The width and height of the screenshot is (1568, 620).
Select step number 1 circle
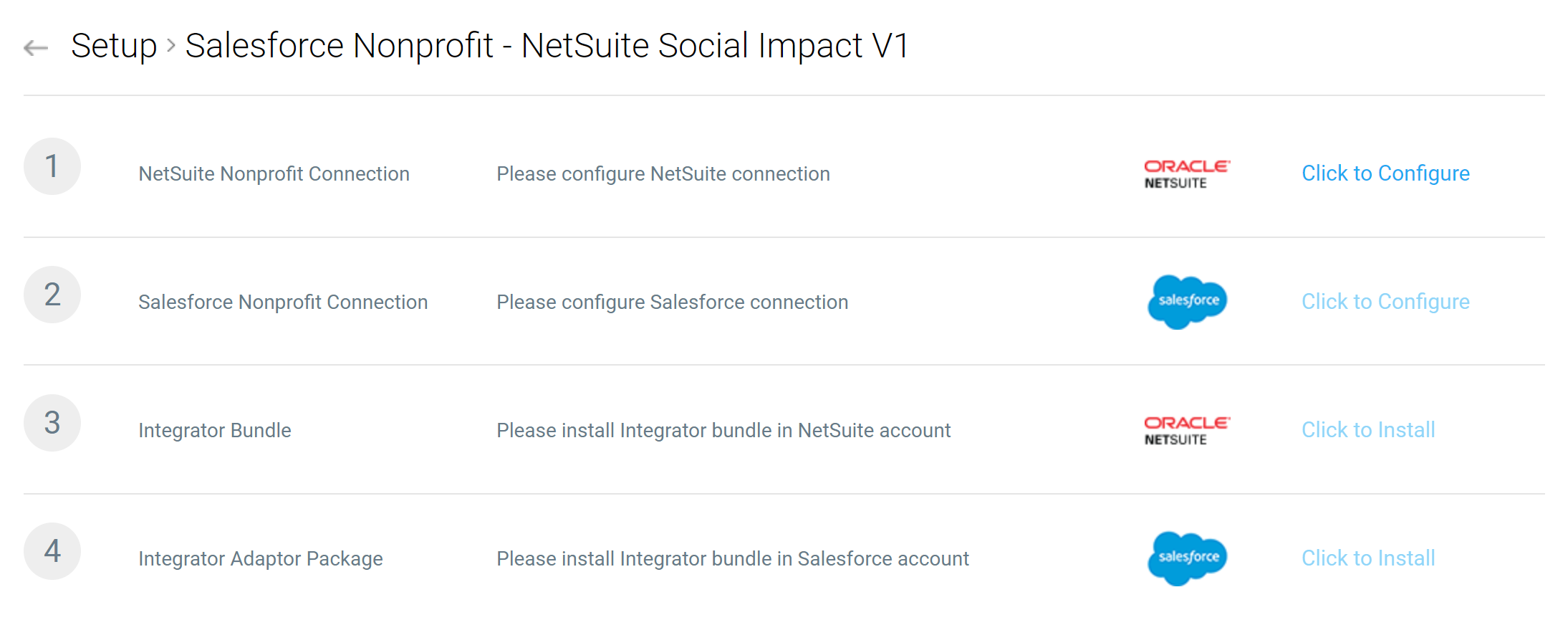[52, 166]
